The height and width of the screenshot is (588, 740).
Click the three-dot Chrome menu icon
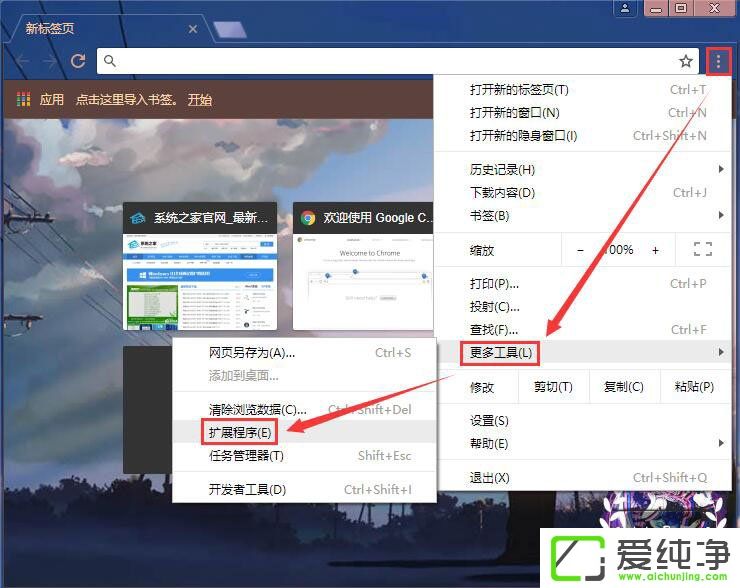718,61
